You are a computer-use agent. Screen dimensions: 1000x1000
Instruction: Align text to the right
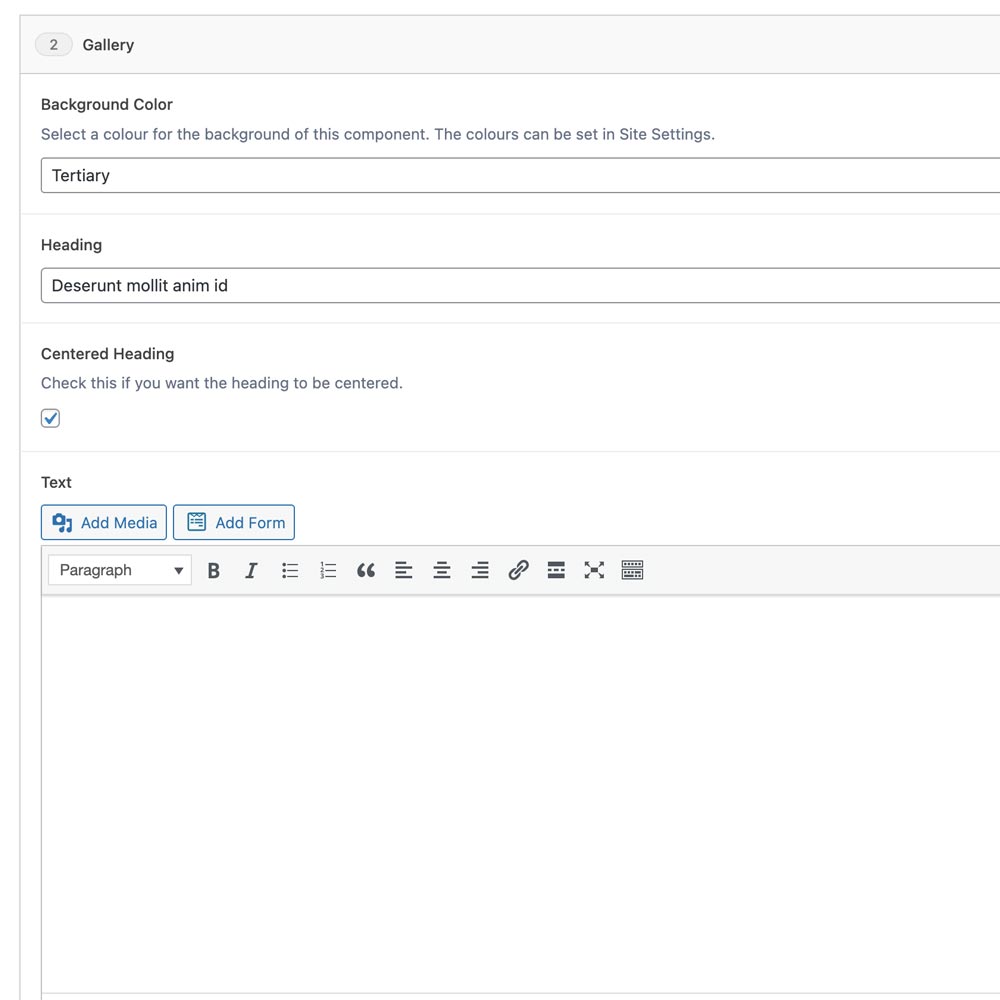tap(480, 570)
